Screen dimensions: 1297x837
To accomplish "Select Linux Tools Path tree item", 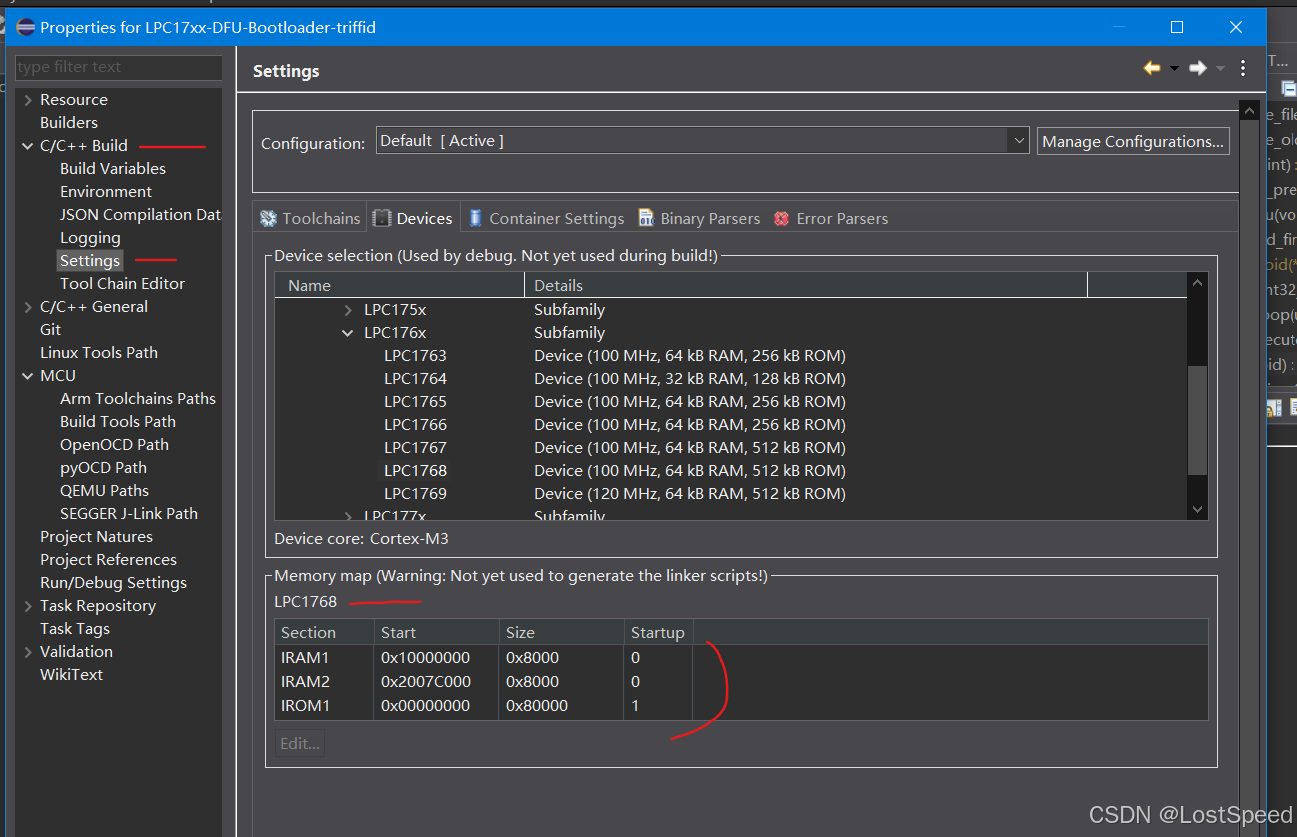I will [99, 353].
